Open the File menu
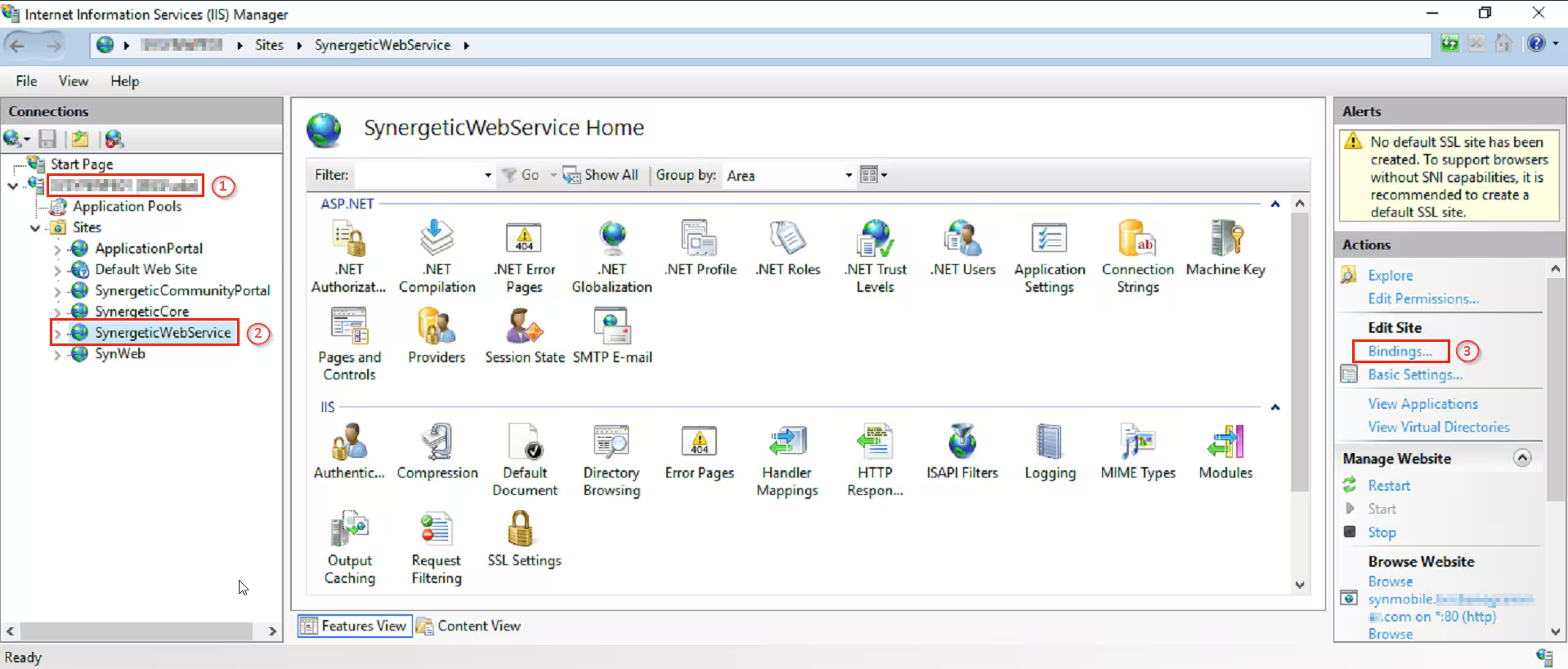The width and height of the screenshot is (1568, 669). (26, 81)
